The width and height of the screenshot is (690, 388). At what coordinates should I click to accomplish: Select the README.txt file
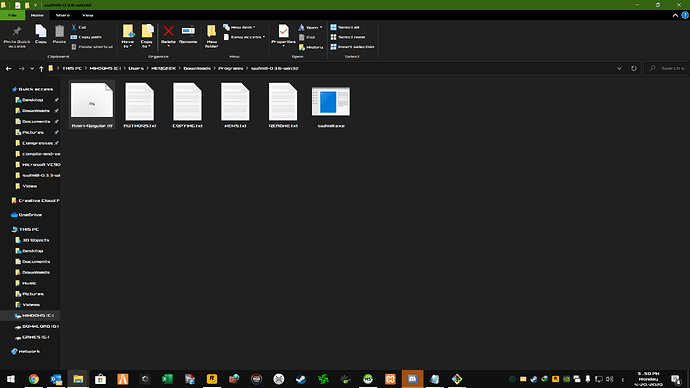coord(283,106)
